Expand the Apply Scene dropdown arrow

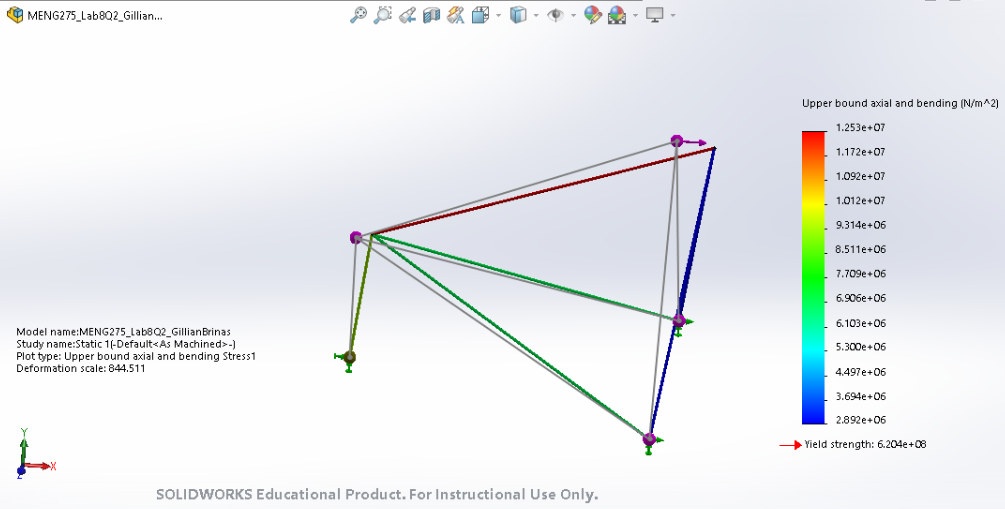(x=635, y=15)
